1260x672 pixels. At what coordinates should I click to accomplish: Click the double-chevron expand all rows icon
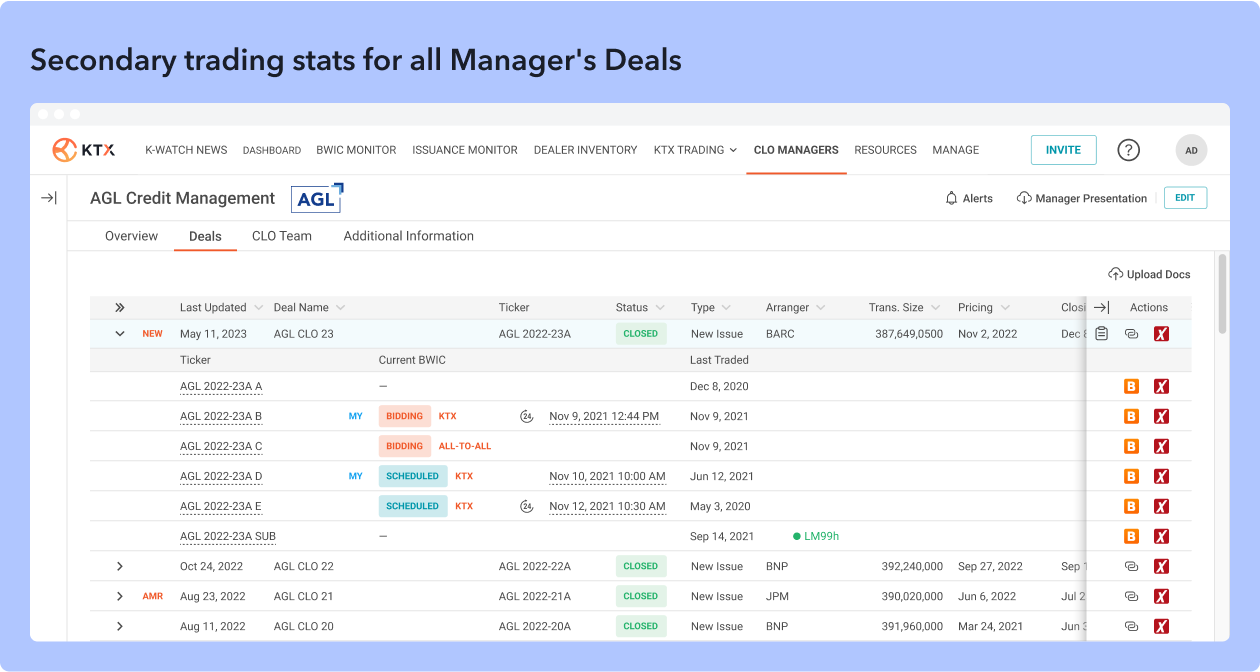pyautogui.click(x=120, y=308)
